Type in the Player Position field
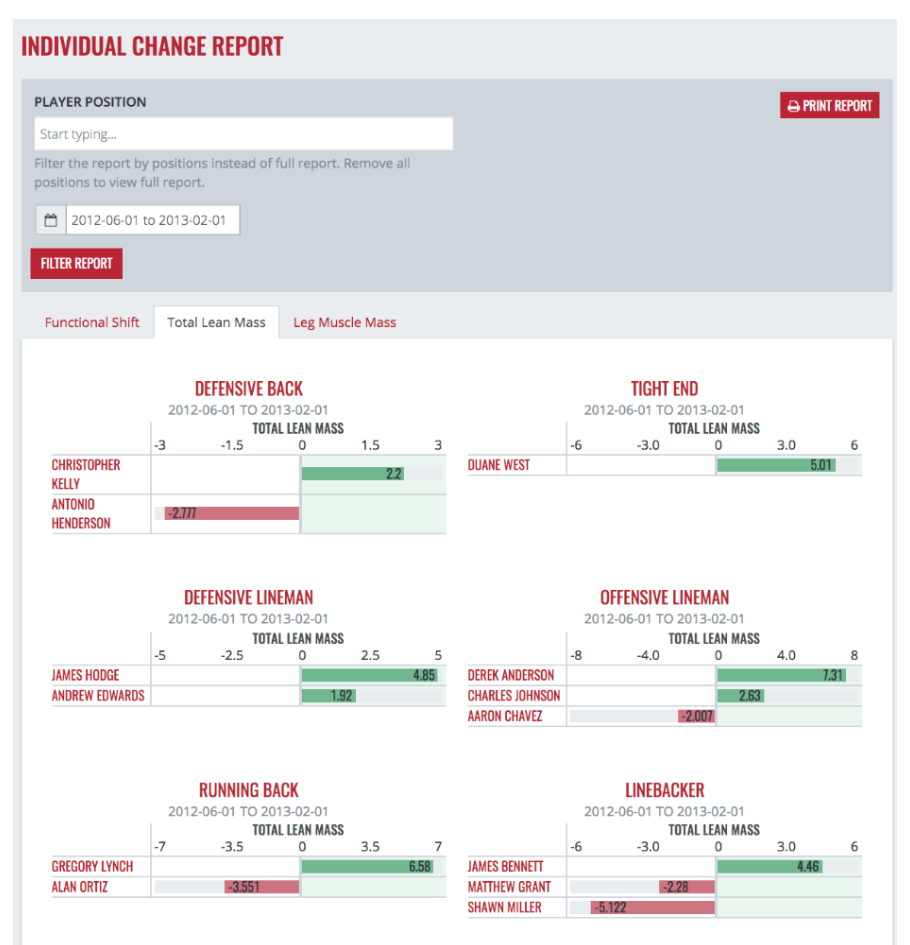910x945 pixels. tap(243, 134)
